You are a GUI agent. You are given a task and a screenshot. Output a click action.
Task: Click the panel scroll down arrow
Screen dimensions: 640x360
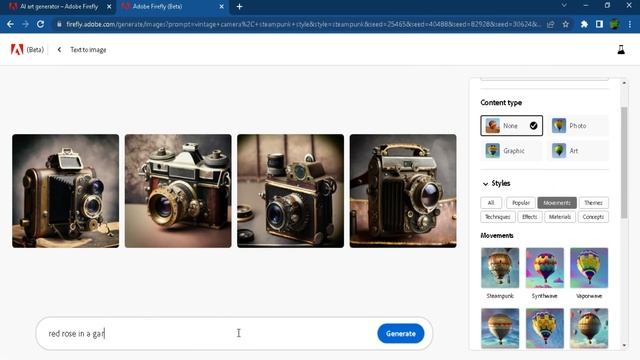pos(624,345)
